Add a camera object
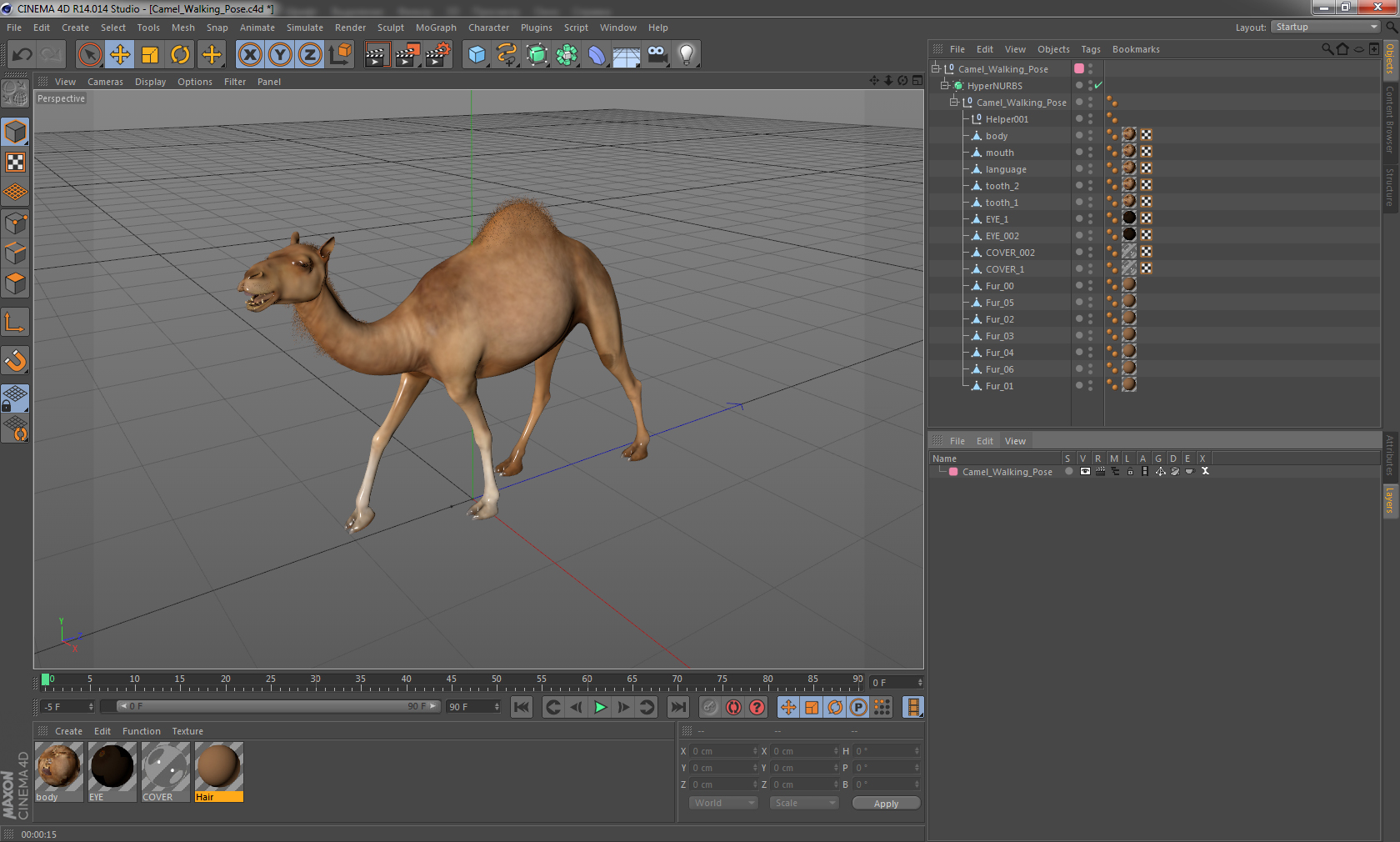This screenshot has width=1400, height=842. 657,55
